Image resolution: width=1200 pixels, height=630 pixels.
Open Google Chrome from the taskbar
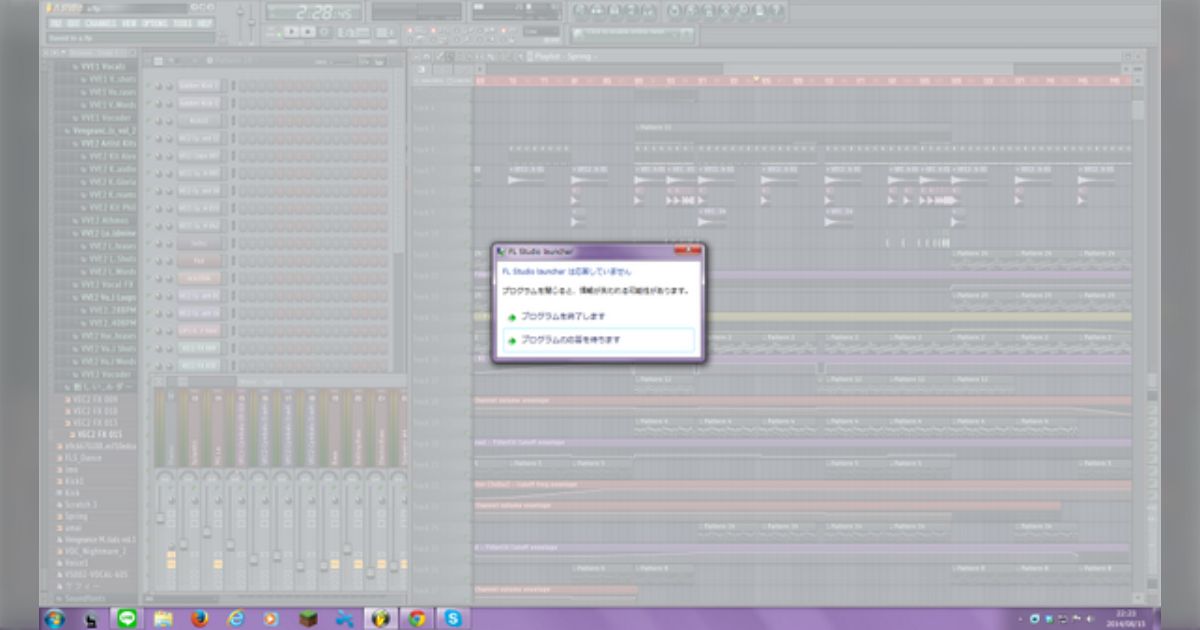click(416, 618)
